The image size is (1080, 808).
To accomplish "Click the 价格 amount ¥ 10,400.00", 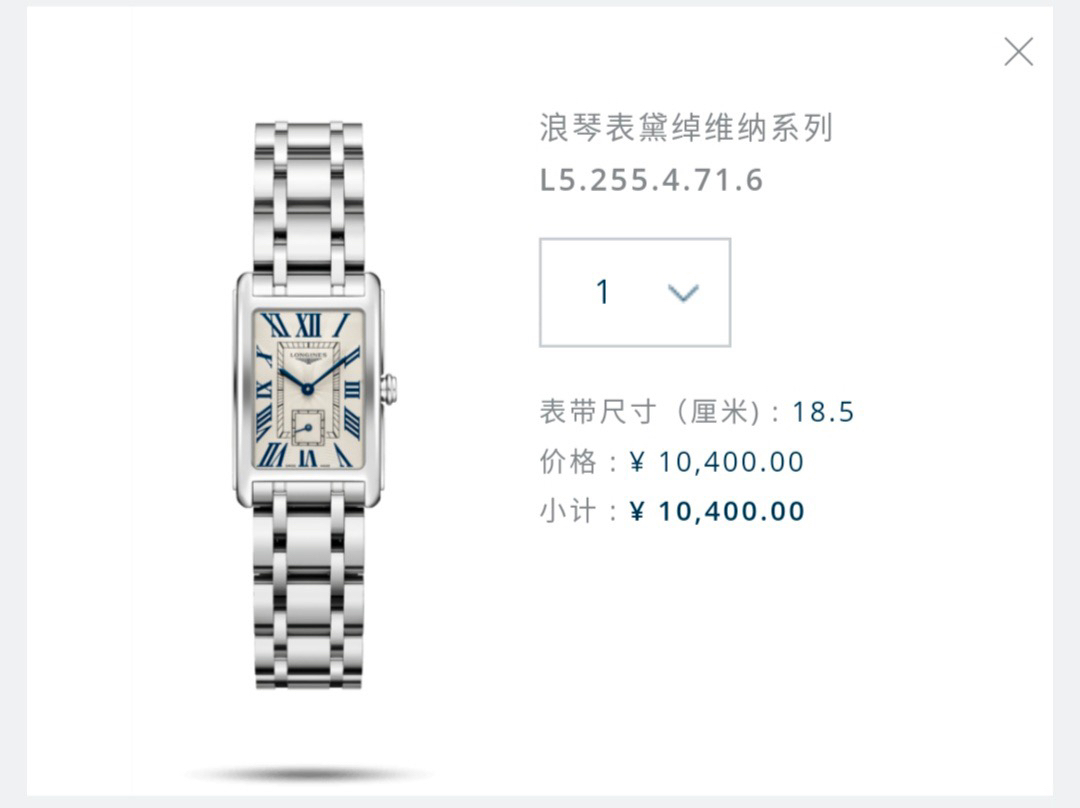I will click(717, 462).
